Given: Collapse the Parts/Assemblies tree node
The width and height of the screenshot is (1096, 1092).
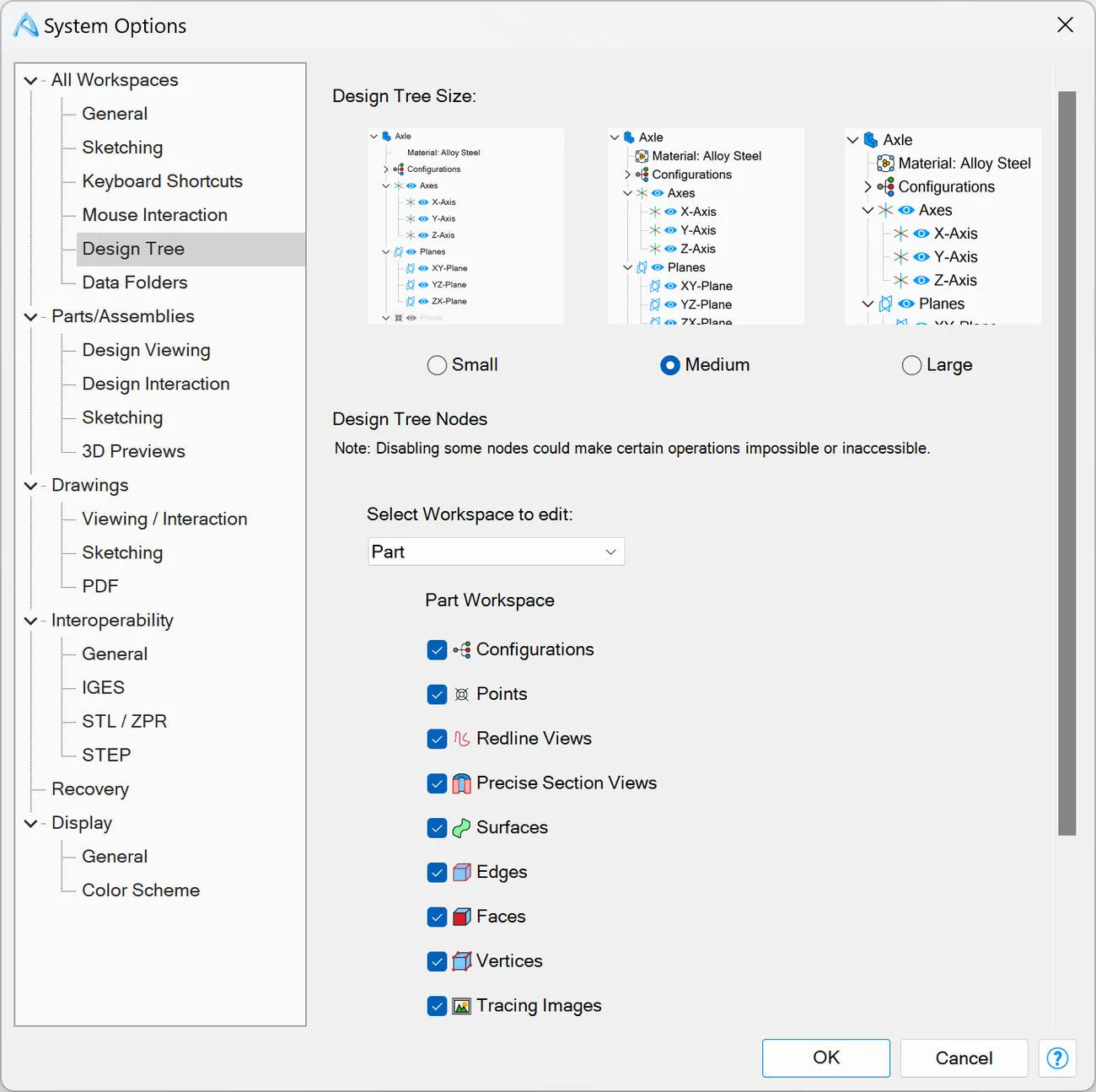Looking at the screenshot, I should coord(31,317).
